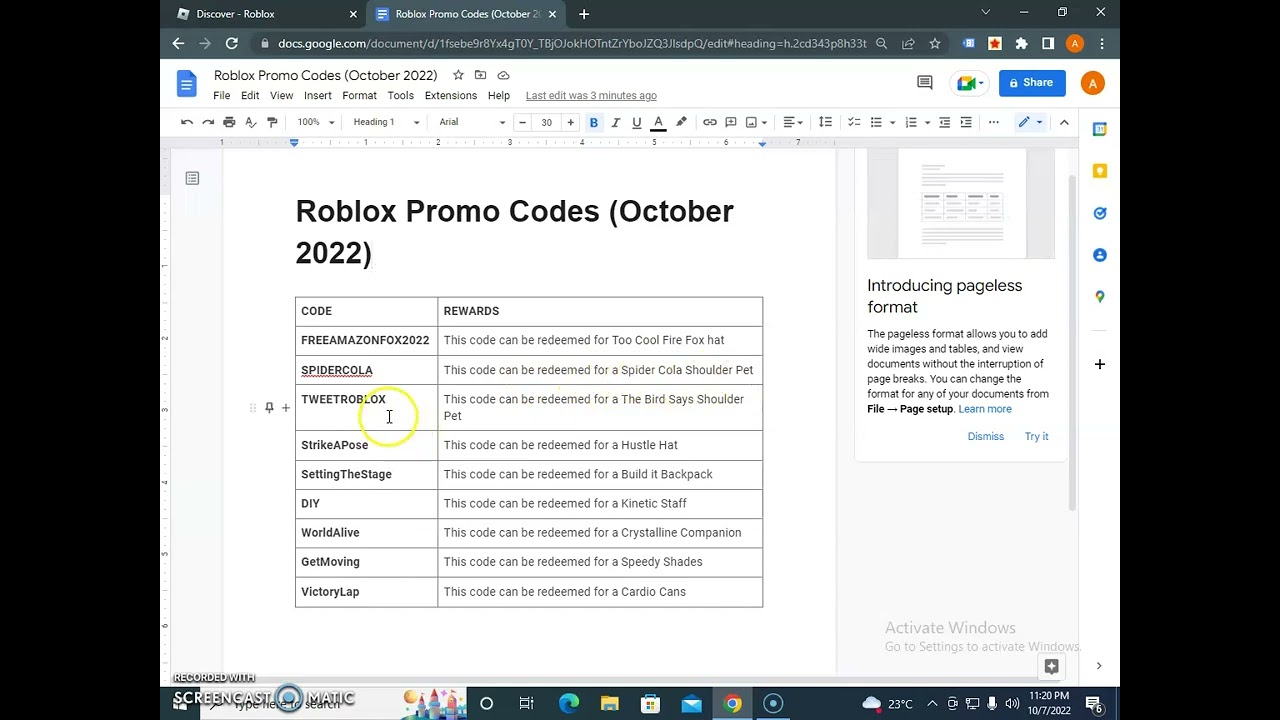Open the Insert image dropdown
1280x720 pixels.
(756, 122)
